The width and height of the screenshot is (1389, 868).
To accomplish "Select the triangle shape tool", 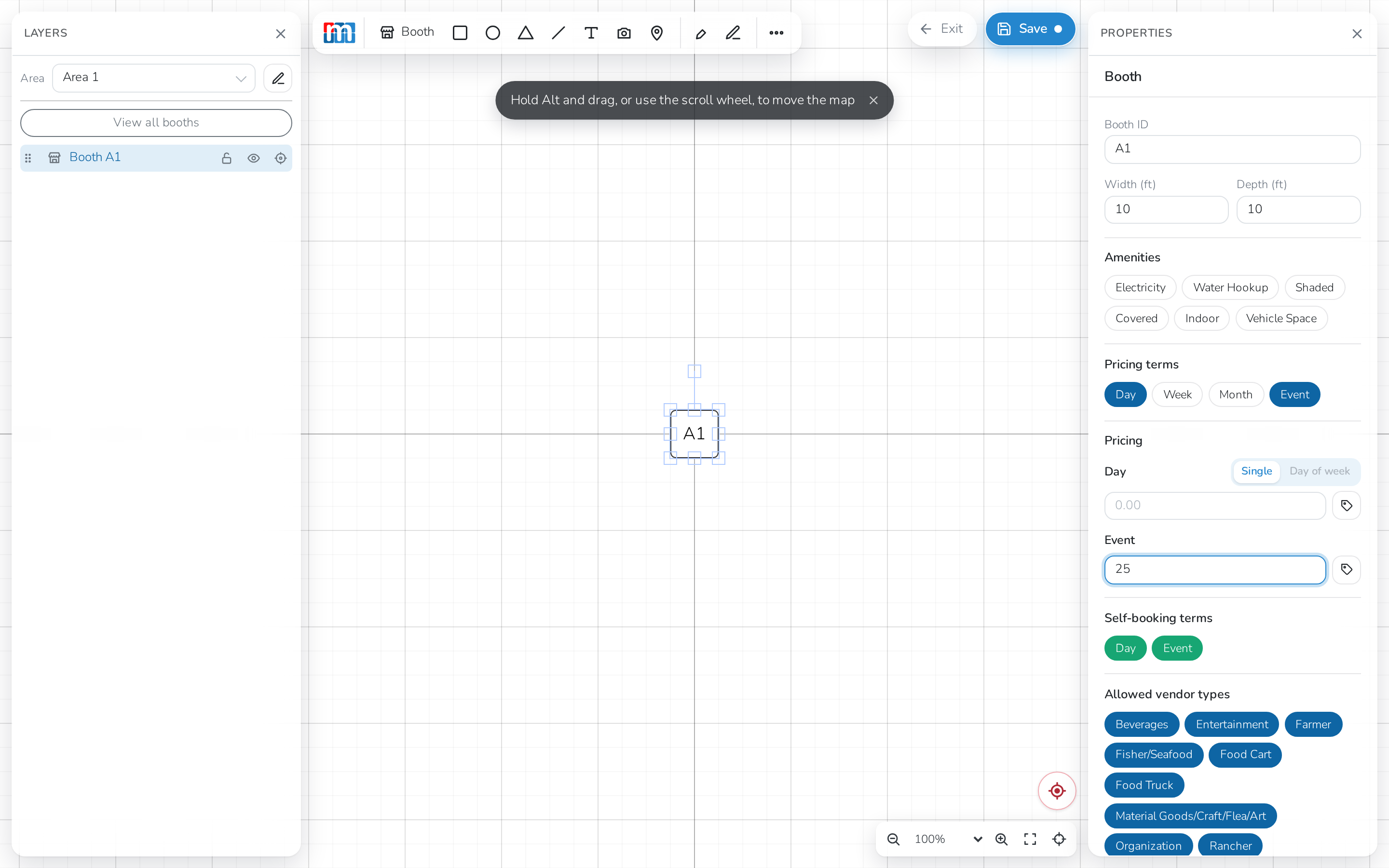I will [525, 33].
